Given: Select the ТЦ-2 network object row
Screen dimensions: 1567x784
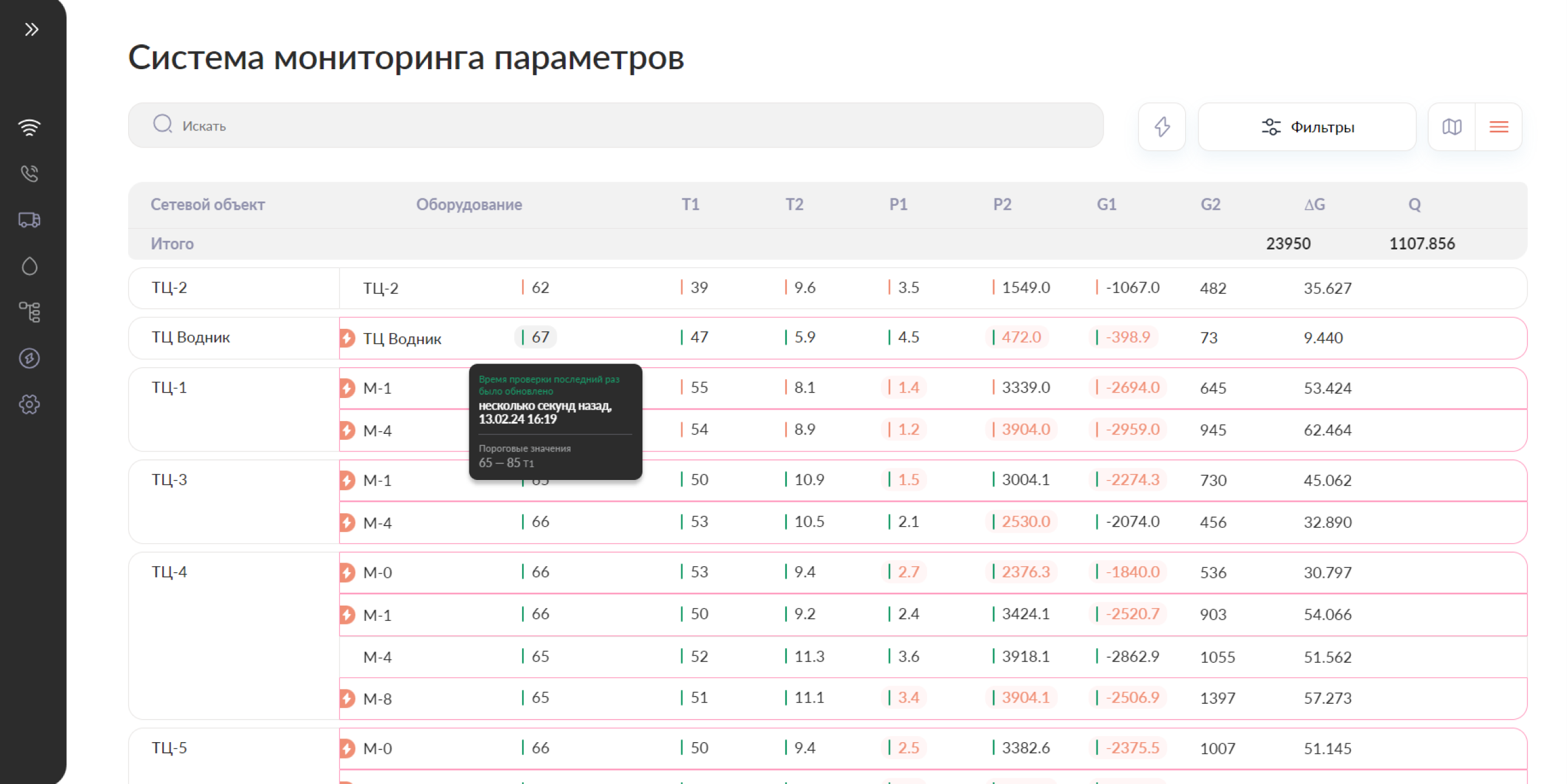Looking at the screenshot, I should [170, 288].
